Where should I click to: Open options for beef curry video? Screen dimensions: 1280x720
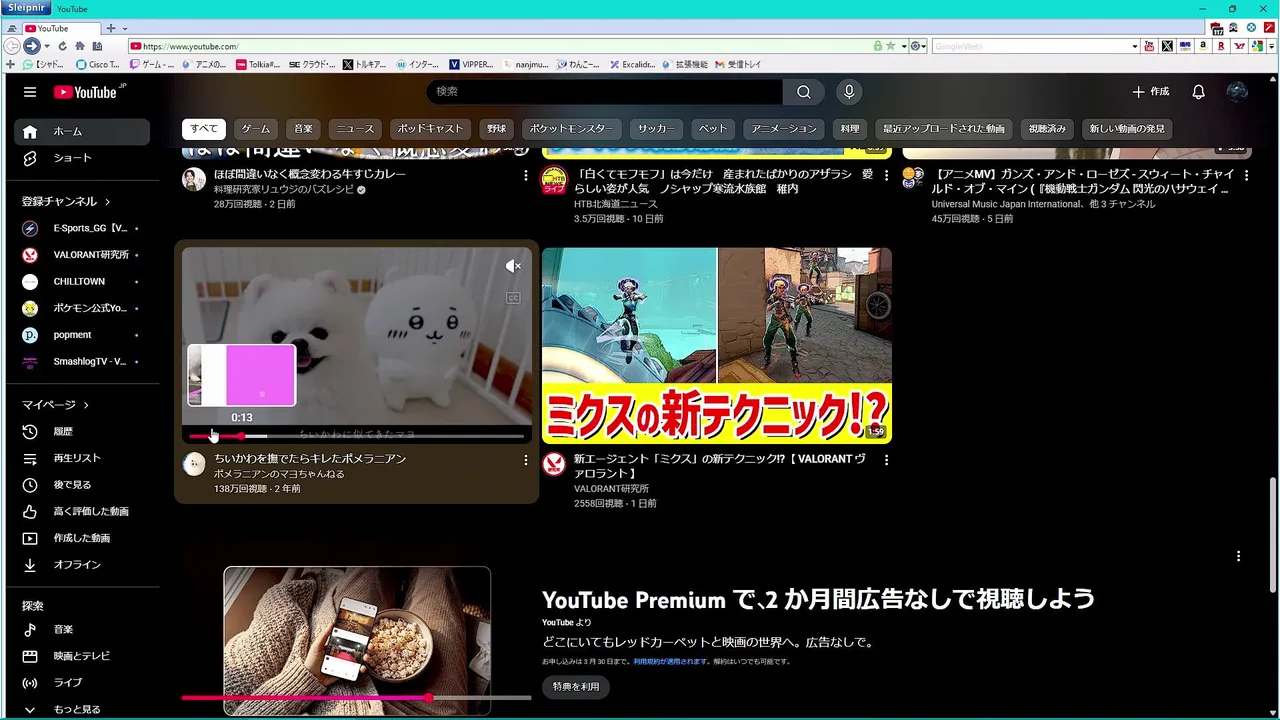(x=526, y=175)
